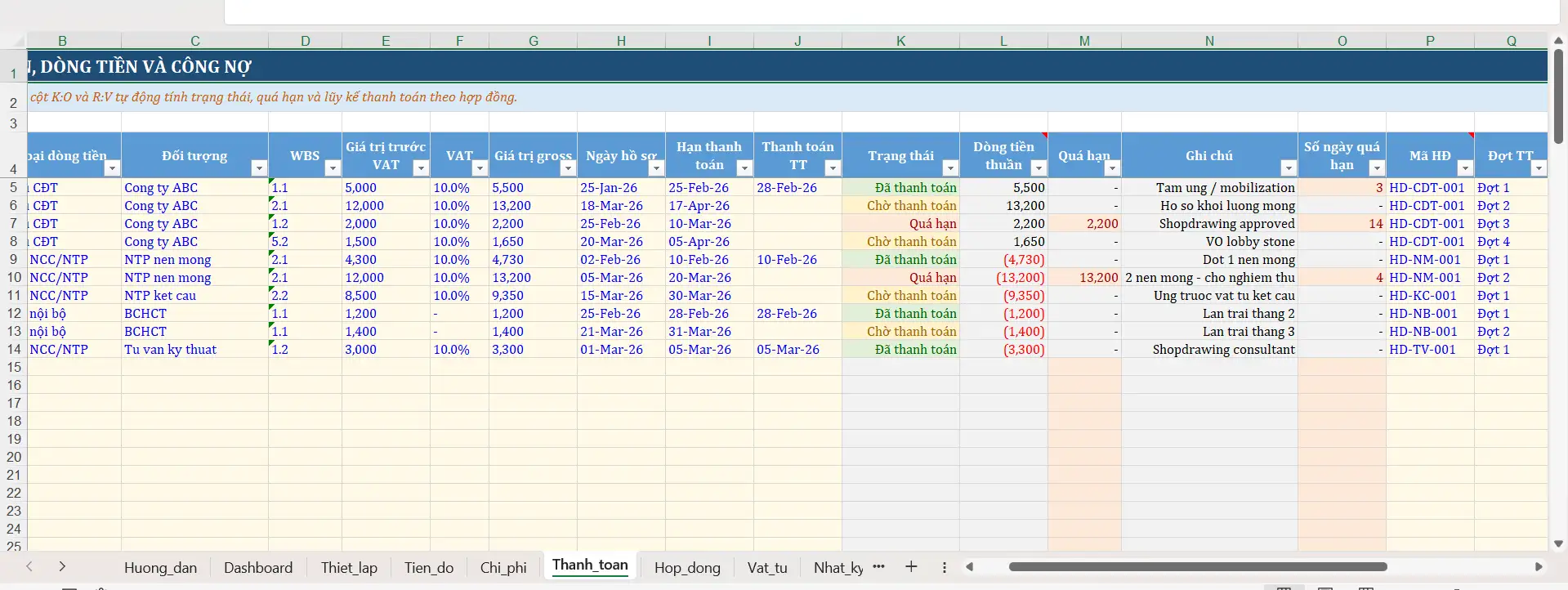The width and height of the screenshot is (1568, 590).
Task: Select the Quá hạn status cell in row 7
Action: point(900,224)
